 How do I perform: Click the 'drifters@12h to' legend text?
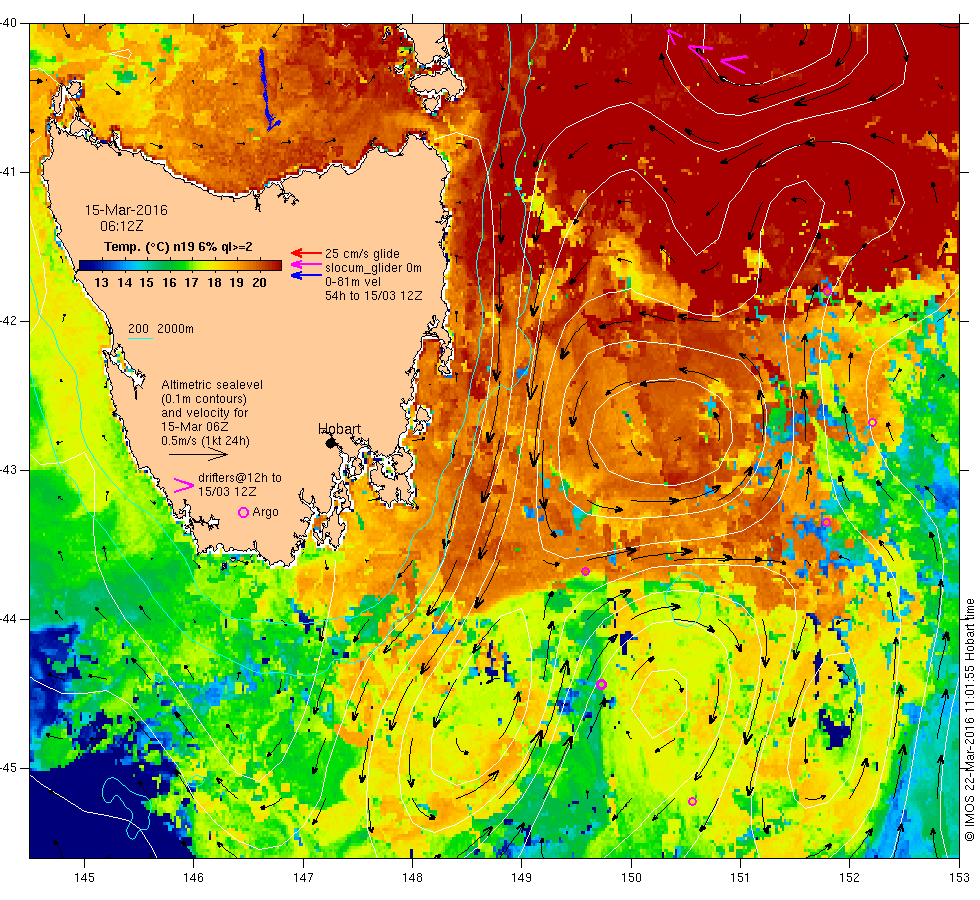click(240, 478)
